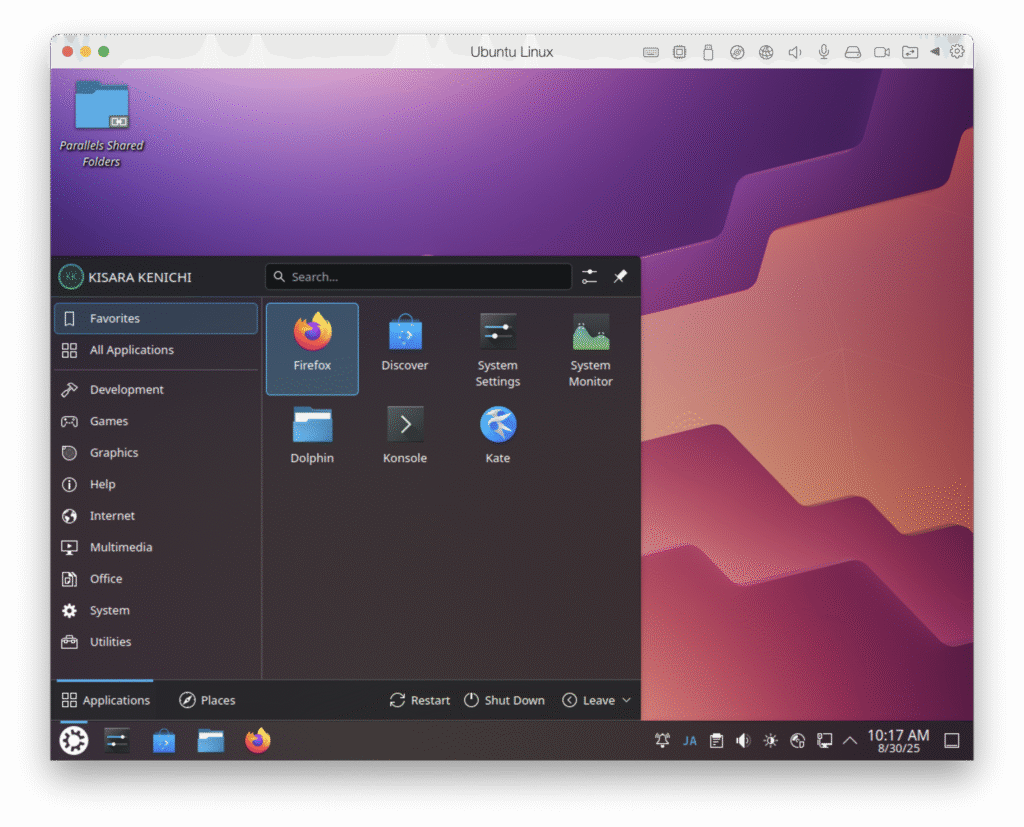Show All Applications list
The image size is (1024, 827).
coord(156,350)
